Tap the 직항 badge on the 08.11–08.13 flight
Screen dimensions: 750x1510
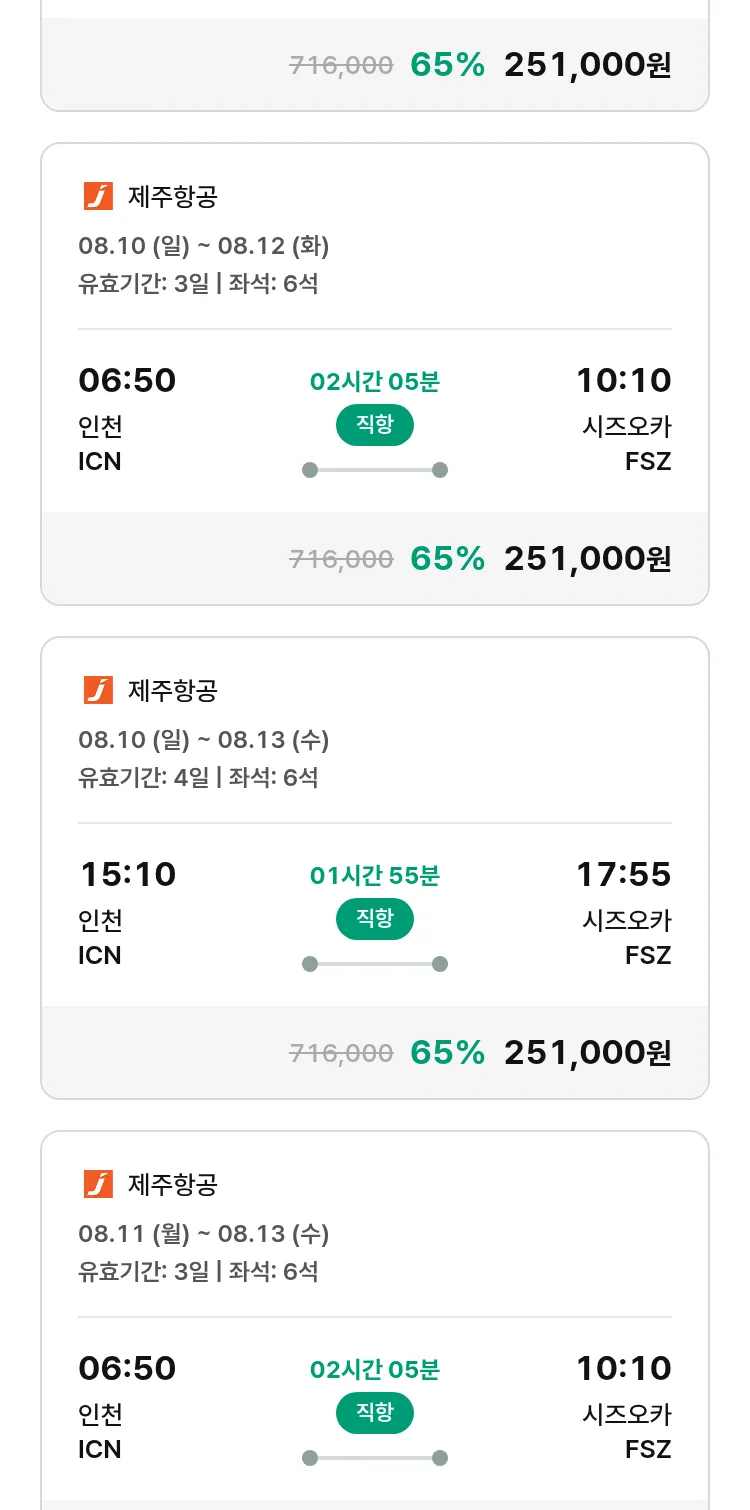[x=374, y=1413]
